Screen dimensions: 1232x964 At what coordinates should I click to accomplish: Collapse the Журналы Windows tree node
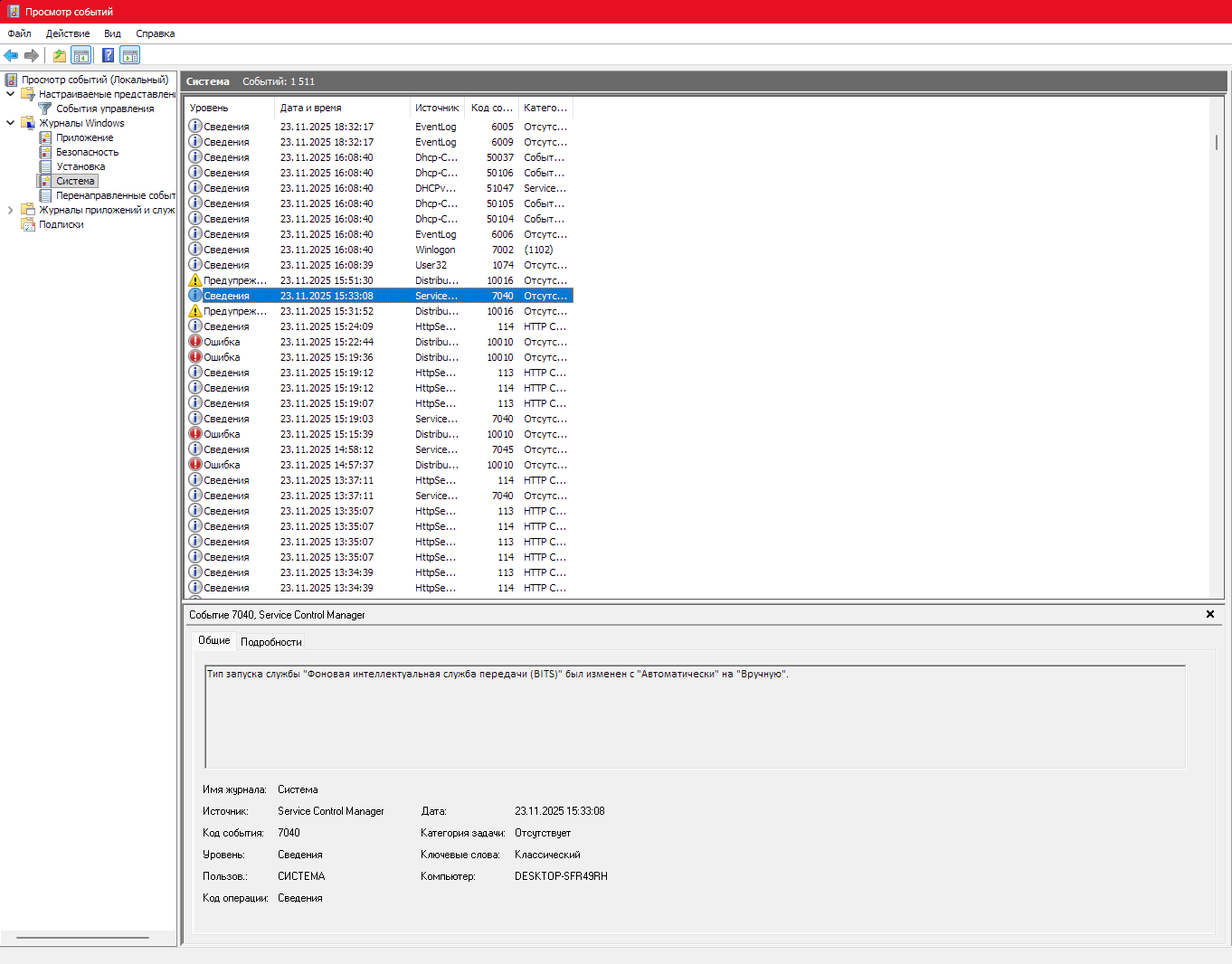pyautogui.click(x=11, y=123)
